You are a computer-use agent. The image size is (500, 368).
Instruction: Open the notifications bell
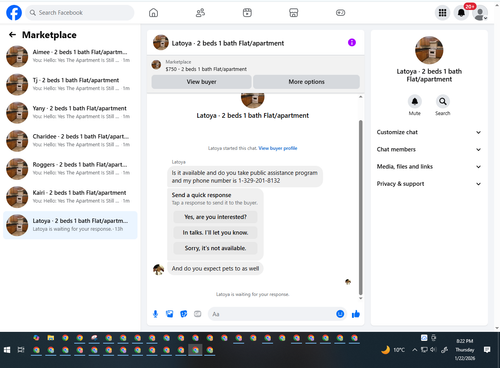click(461, 13)
